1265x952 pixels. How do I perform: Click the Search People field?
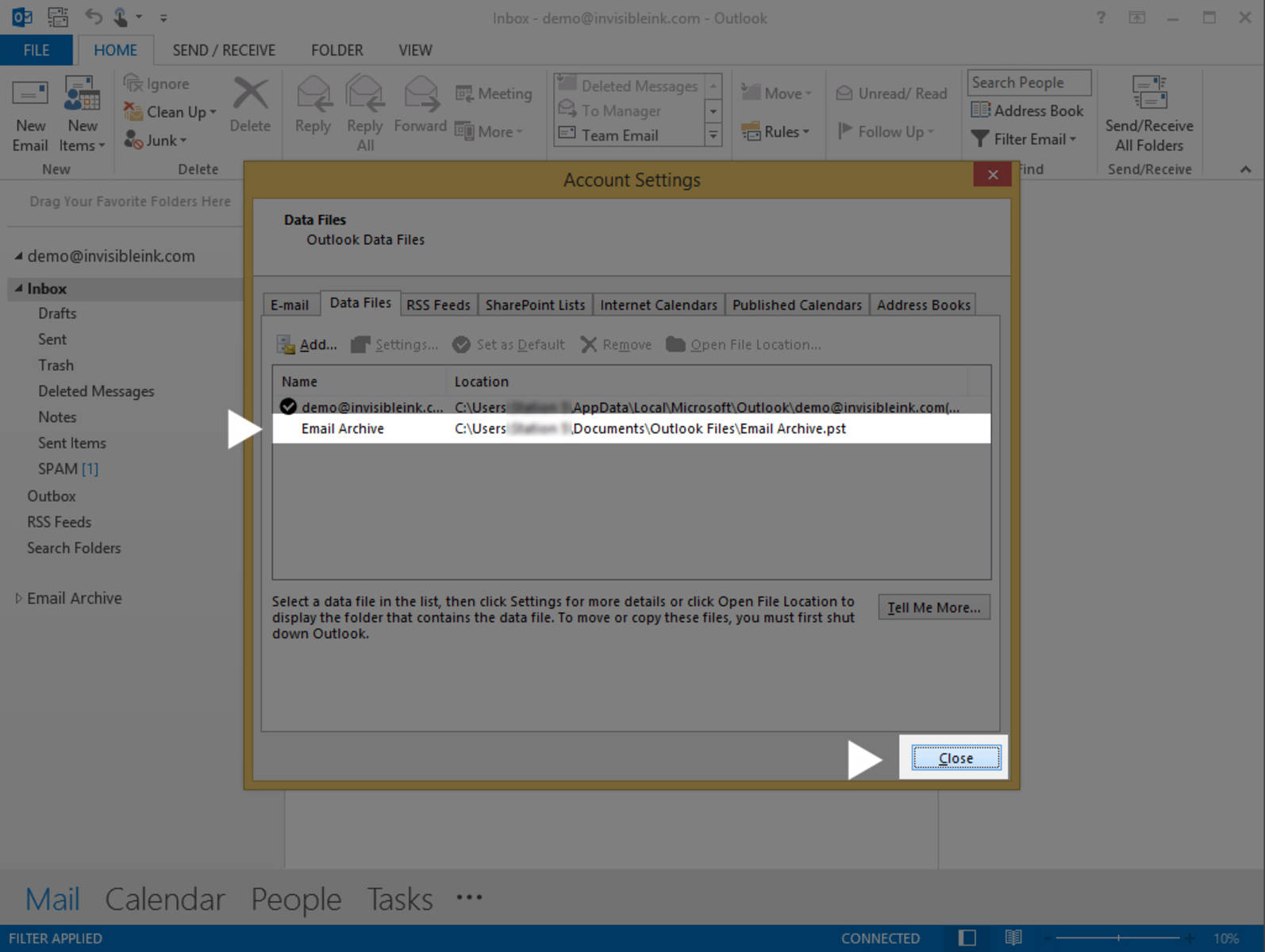point(1029,83)
